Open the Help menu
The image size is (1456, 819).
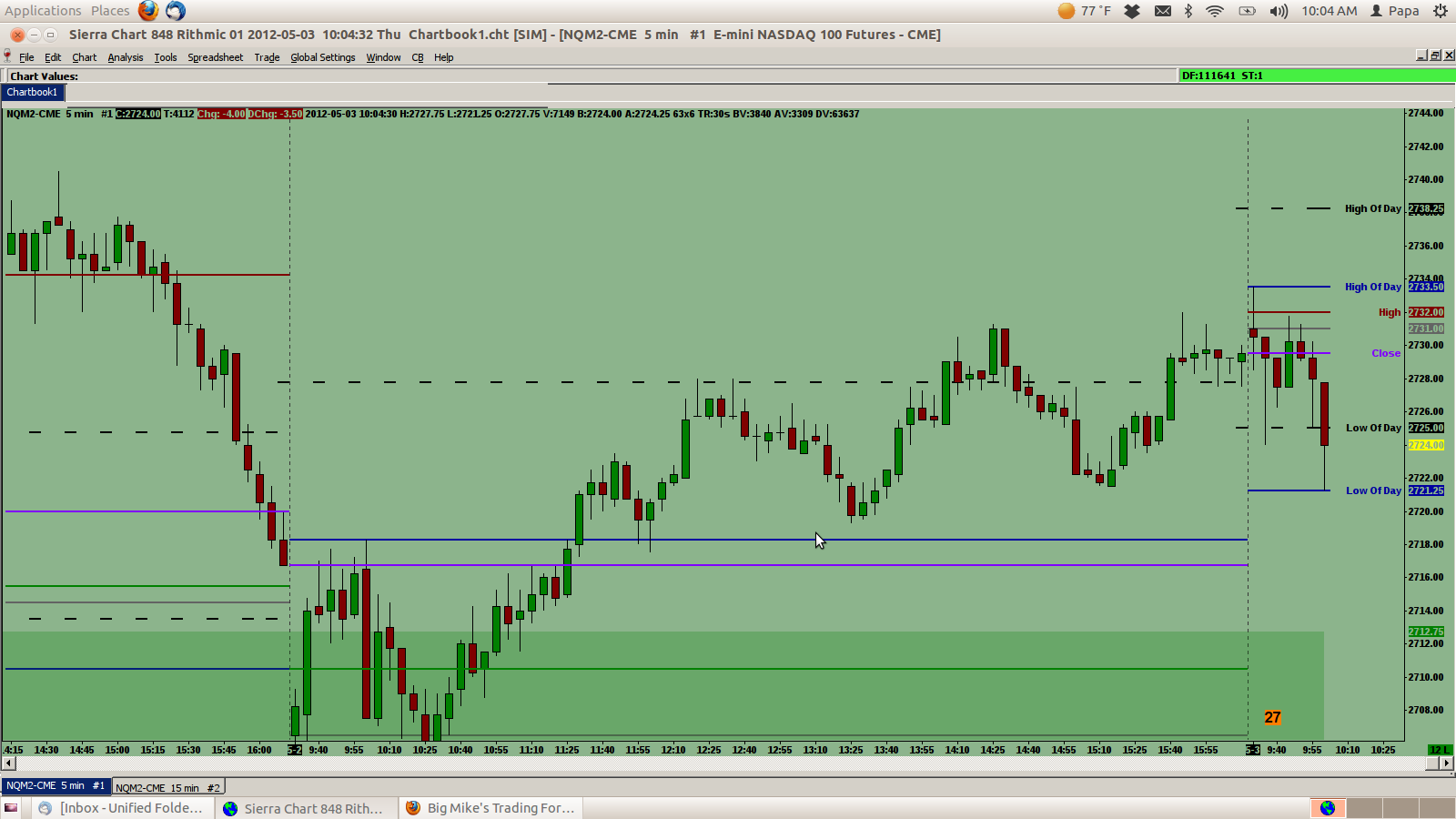(x=443, y=57)
